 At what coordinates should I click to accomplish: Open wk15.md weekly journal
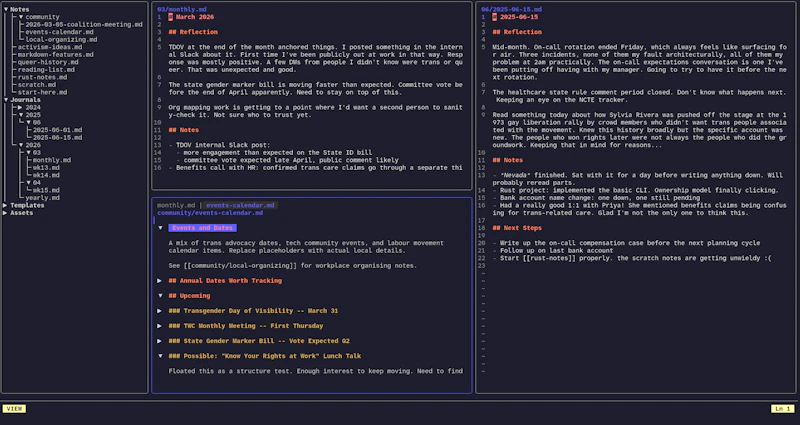(46, 190)
